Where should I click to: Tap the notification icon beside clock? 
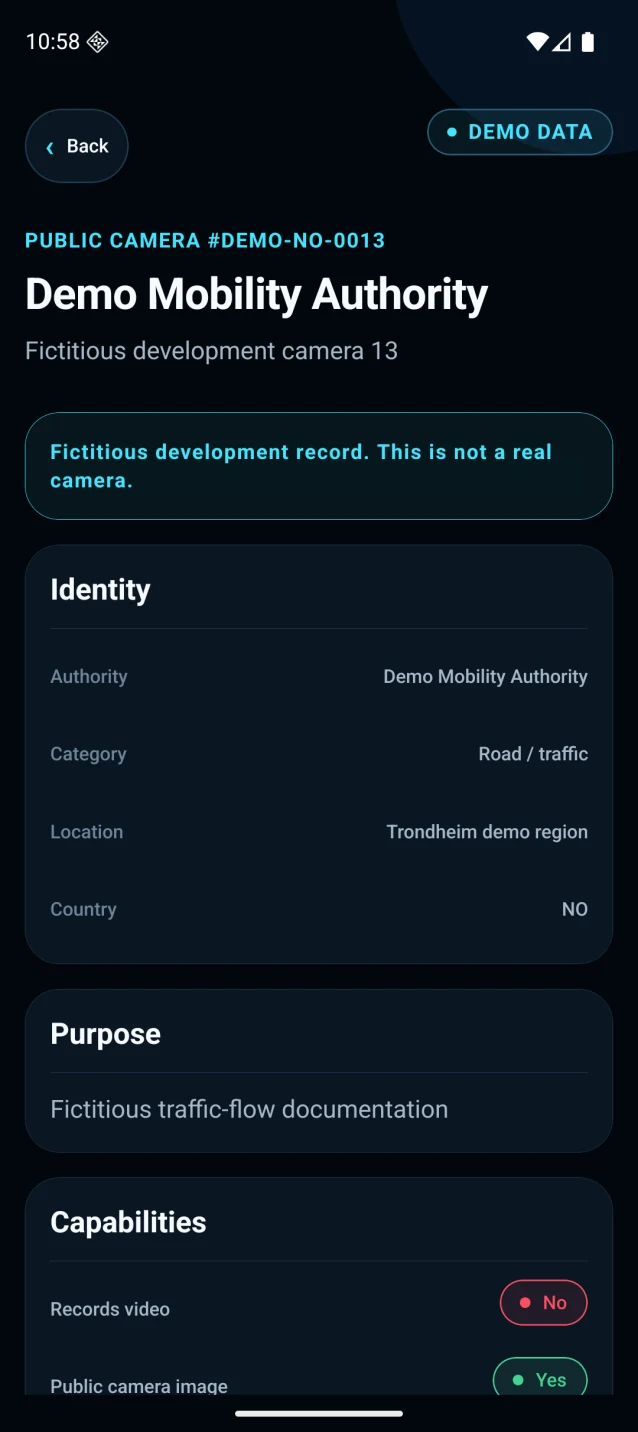[x=97, y=42]
